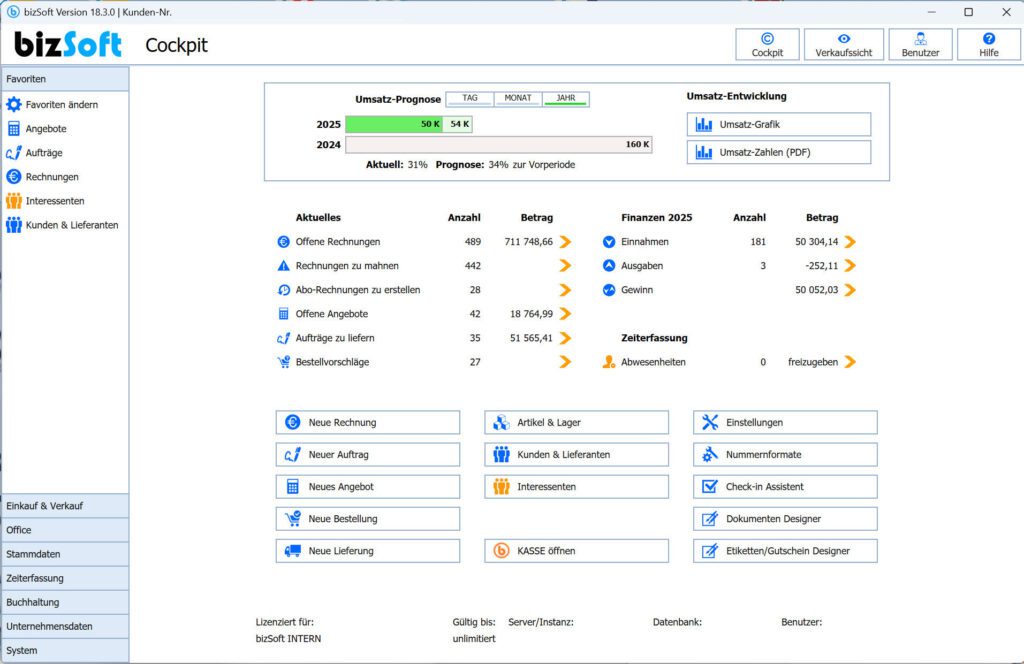Image resolution: width=1024 pixels, height=664 pixels.
Task: Open the Benutzer toolbar button
Action: (920, 45)
